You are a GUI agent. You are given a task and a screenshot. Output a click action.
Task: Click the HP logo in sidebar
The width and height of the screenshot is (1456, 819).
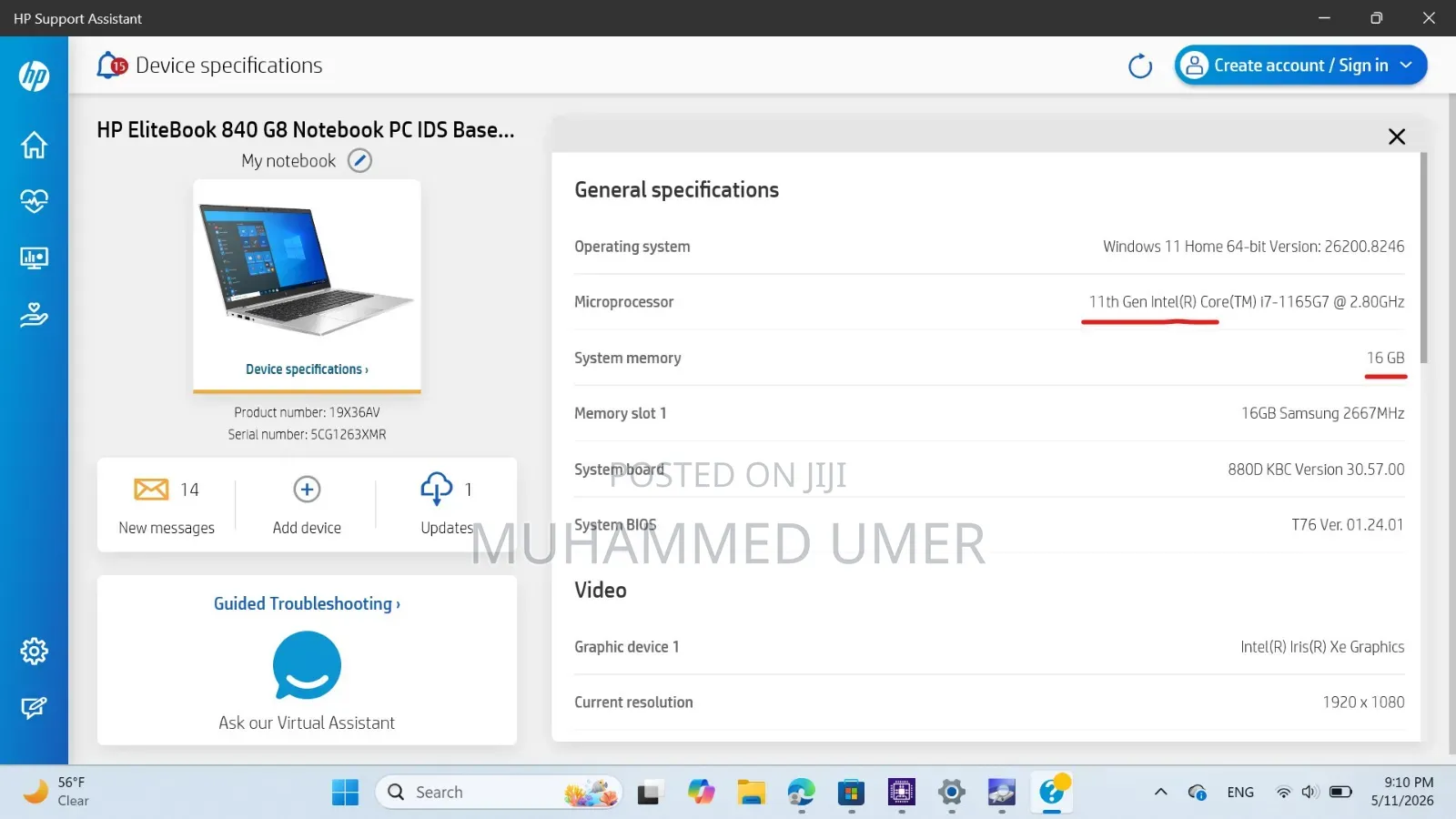[x=34, y=76]
